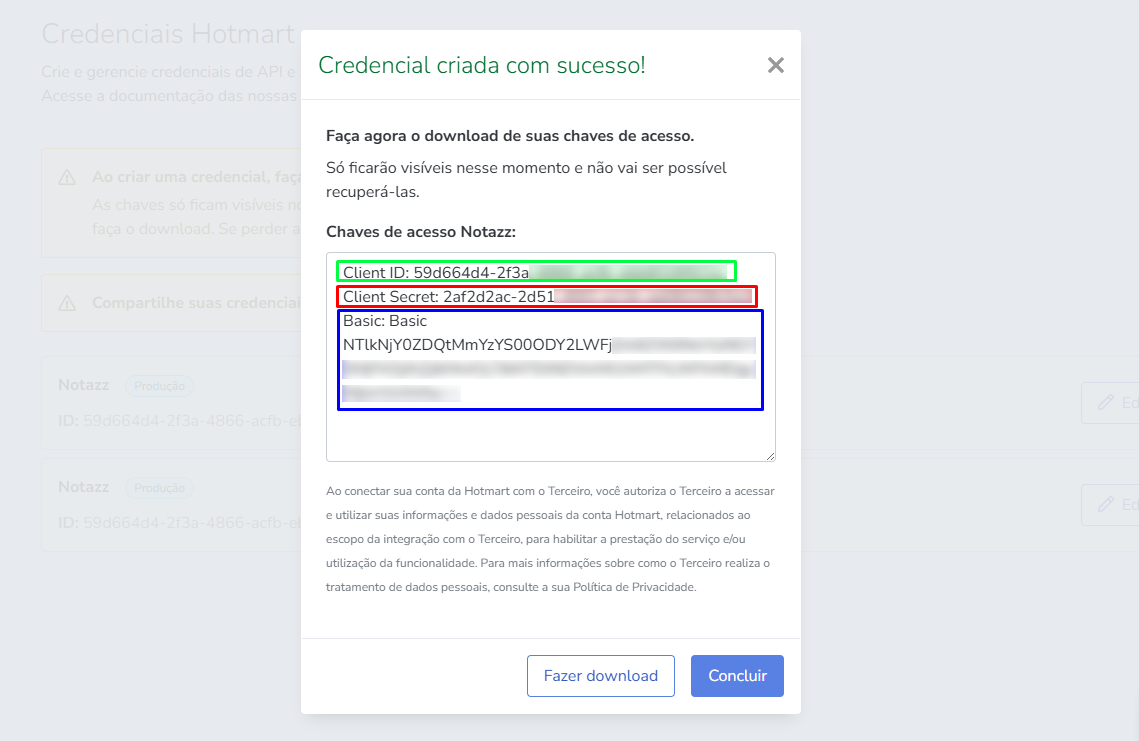The width and height of the screenshot is (1139, 741).
Task: Click the Fazer download button
Action: [x=600, y=676]
